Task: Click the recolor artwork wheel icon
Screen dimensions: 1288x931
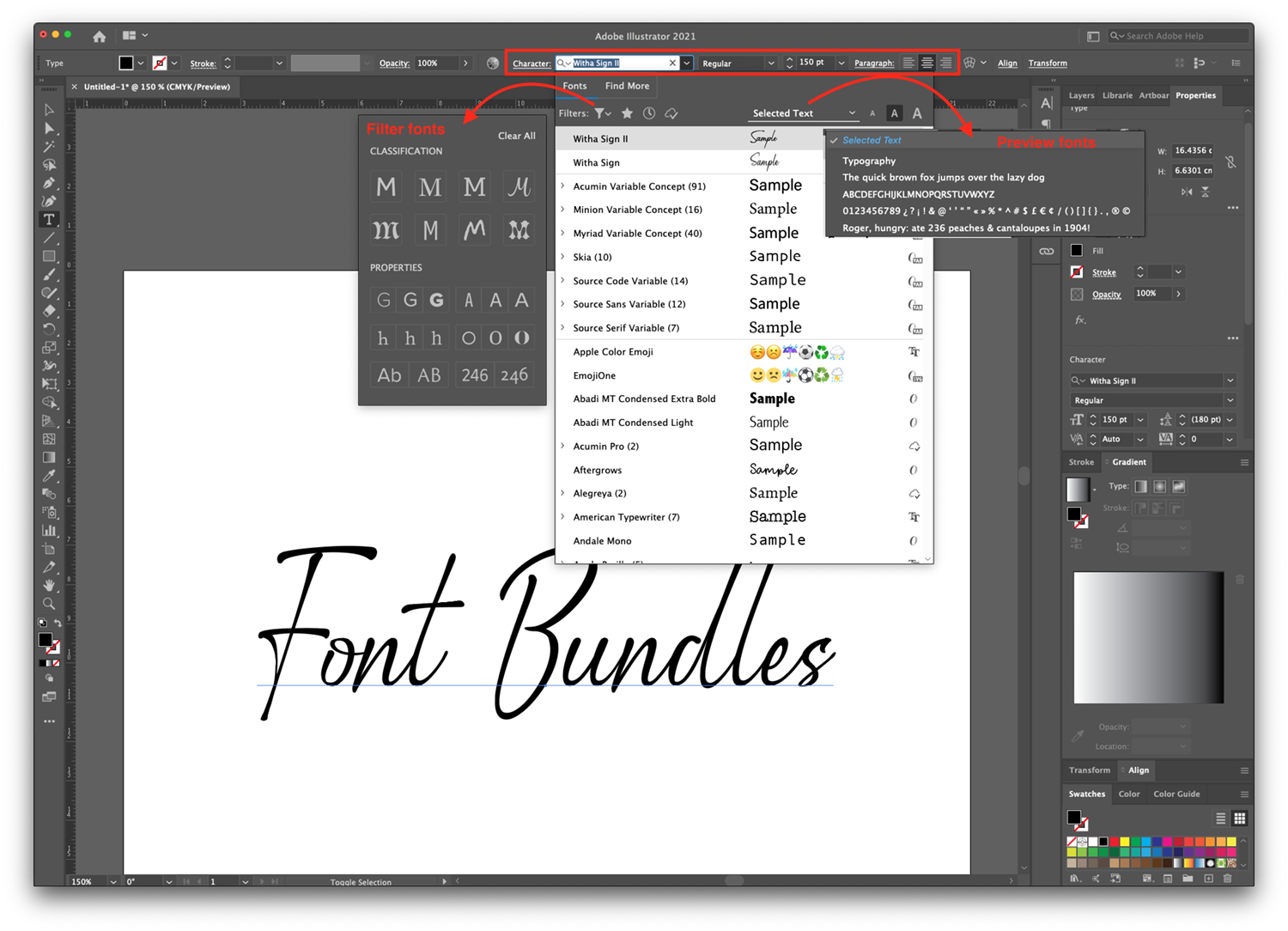Action: [493, 63]
